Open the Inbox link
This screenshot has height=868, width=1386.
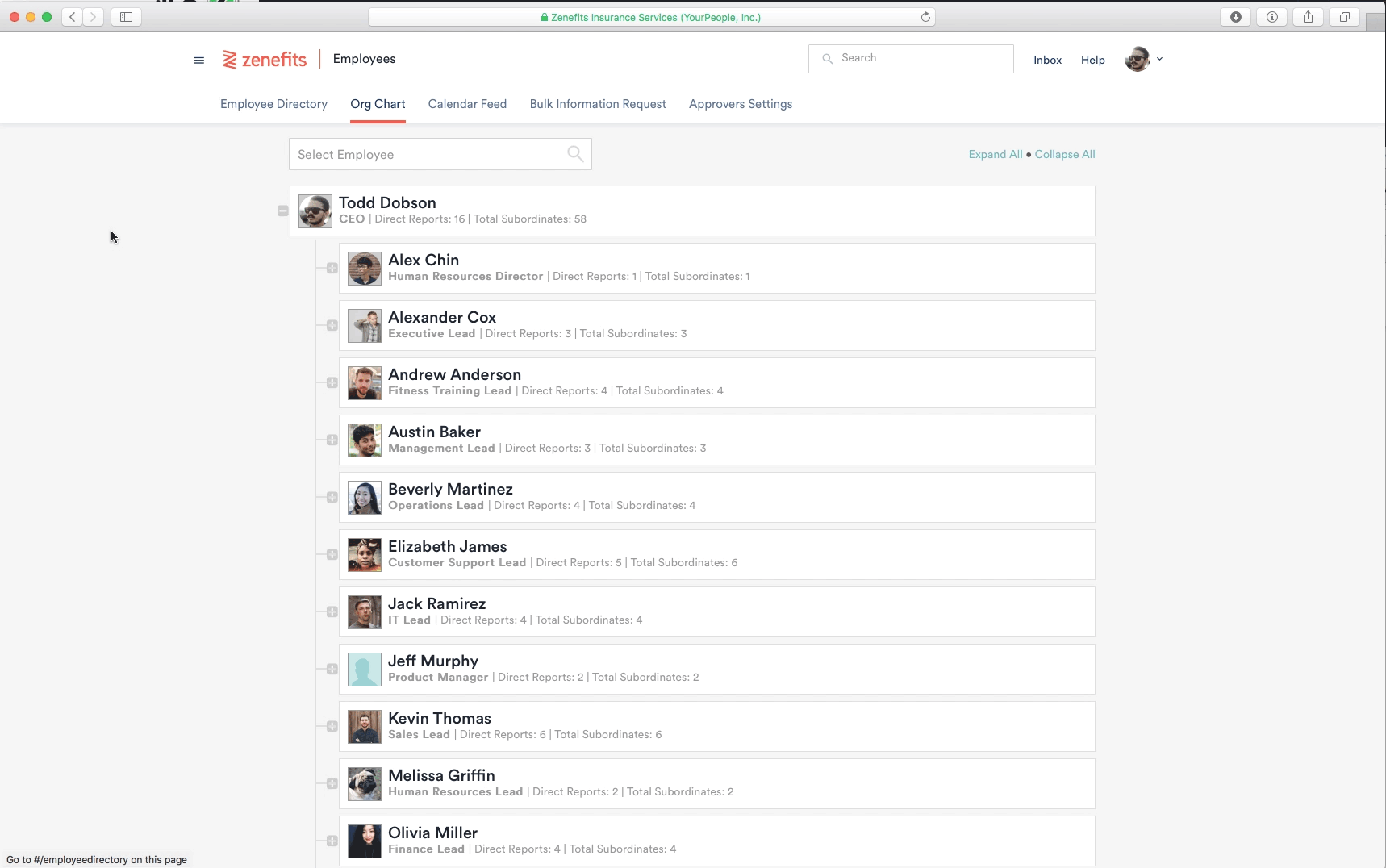pos(1047,60)
